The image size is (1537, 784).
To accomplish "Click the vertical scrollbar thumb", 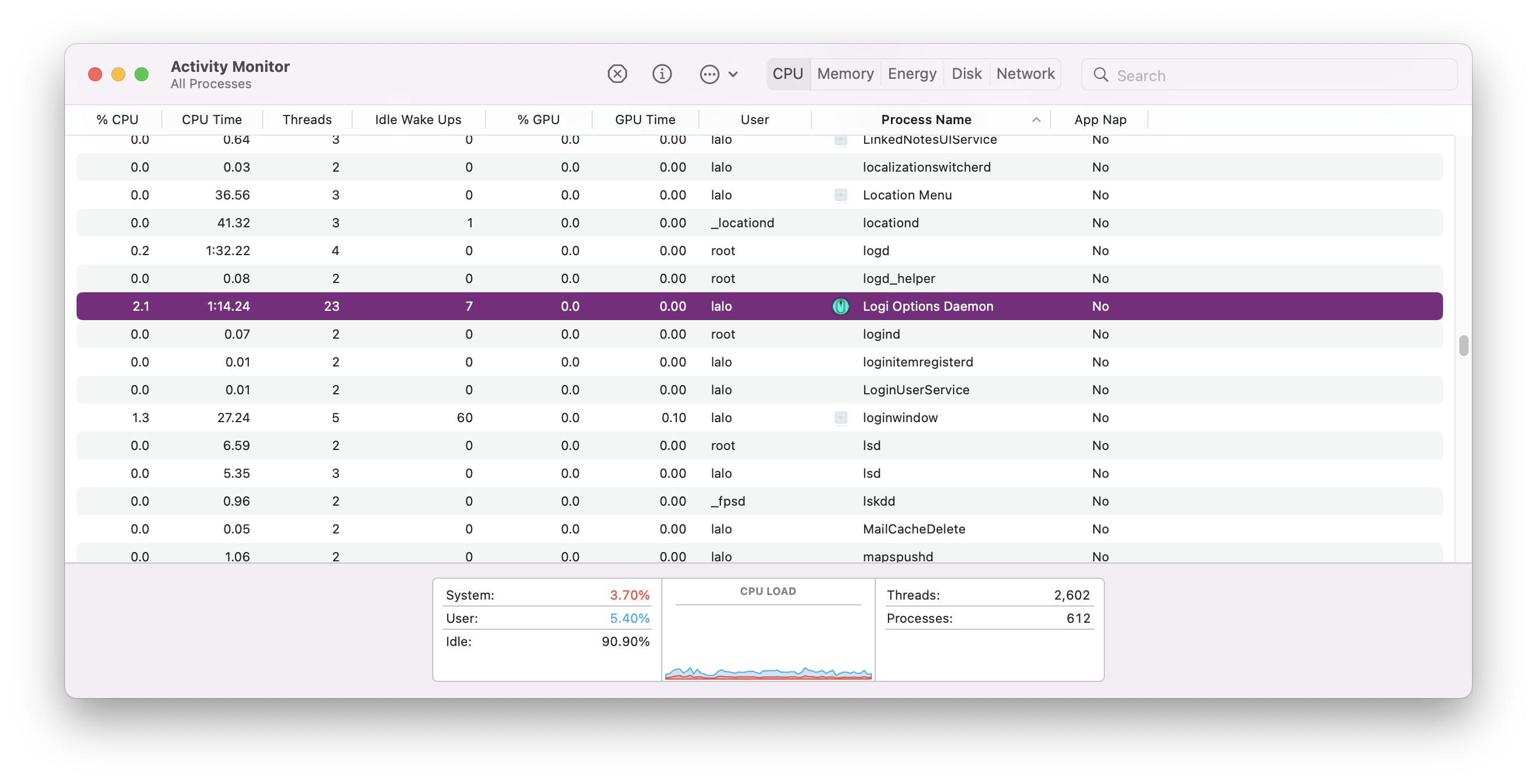I will pos(1463,346).
